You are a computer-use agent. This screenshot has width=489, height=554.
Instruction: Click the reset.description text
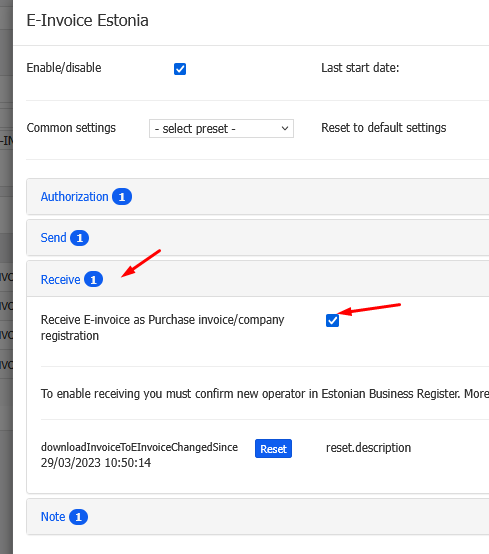coord(369,448)
